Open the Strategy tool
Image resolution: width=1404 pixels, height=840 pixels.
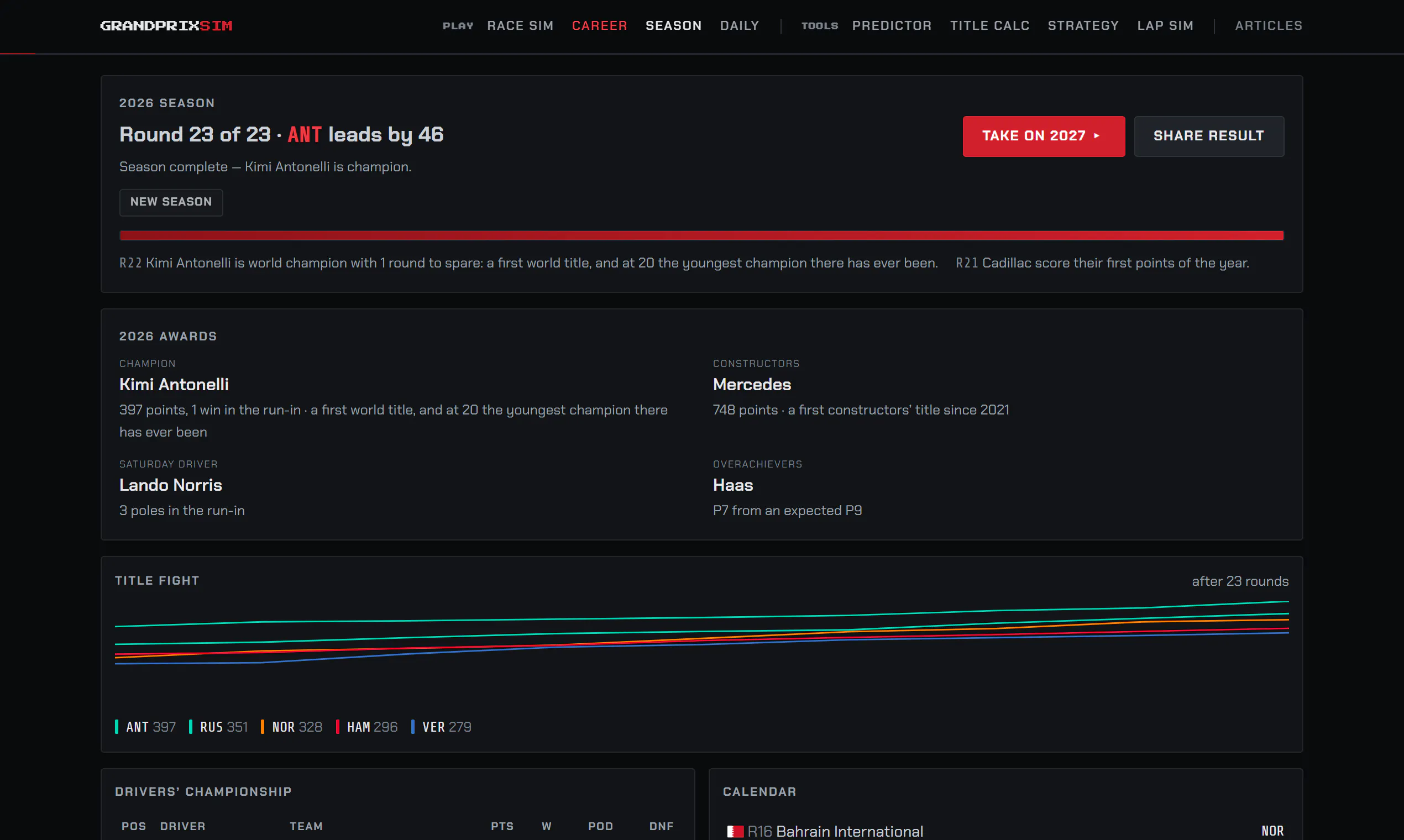pyautogui.click(x=1083, y=25)
